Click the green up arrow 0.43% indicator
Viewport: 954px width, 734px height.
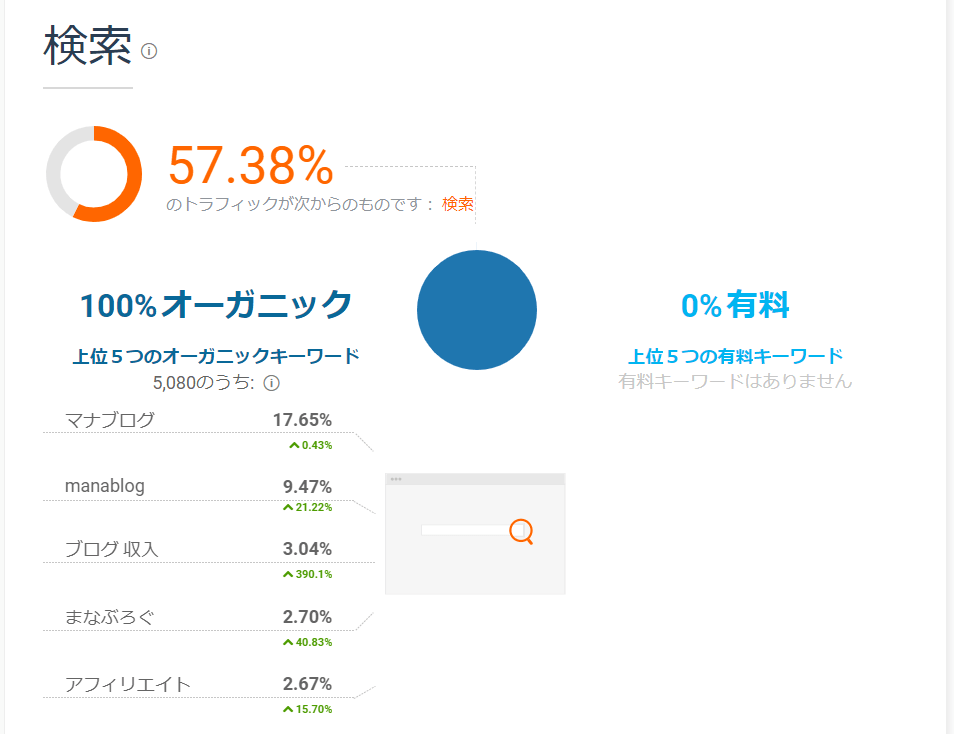coord(310,446)
